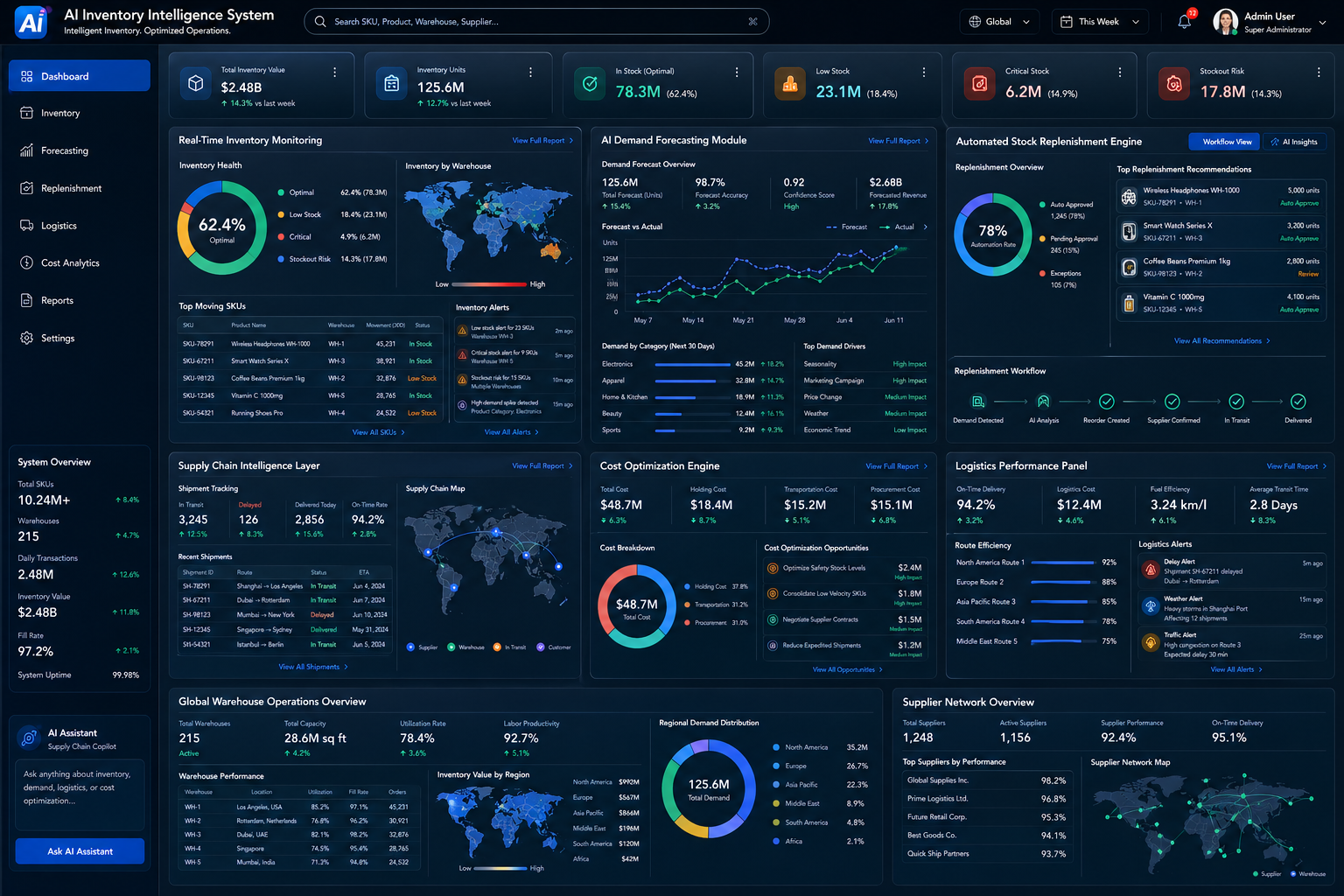Open the Global region dropdown

pyautogui.click(x=999, y=22)
